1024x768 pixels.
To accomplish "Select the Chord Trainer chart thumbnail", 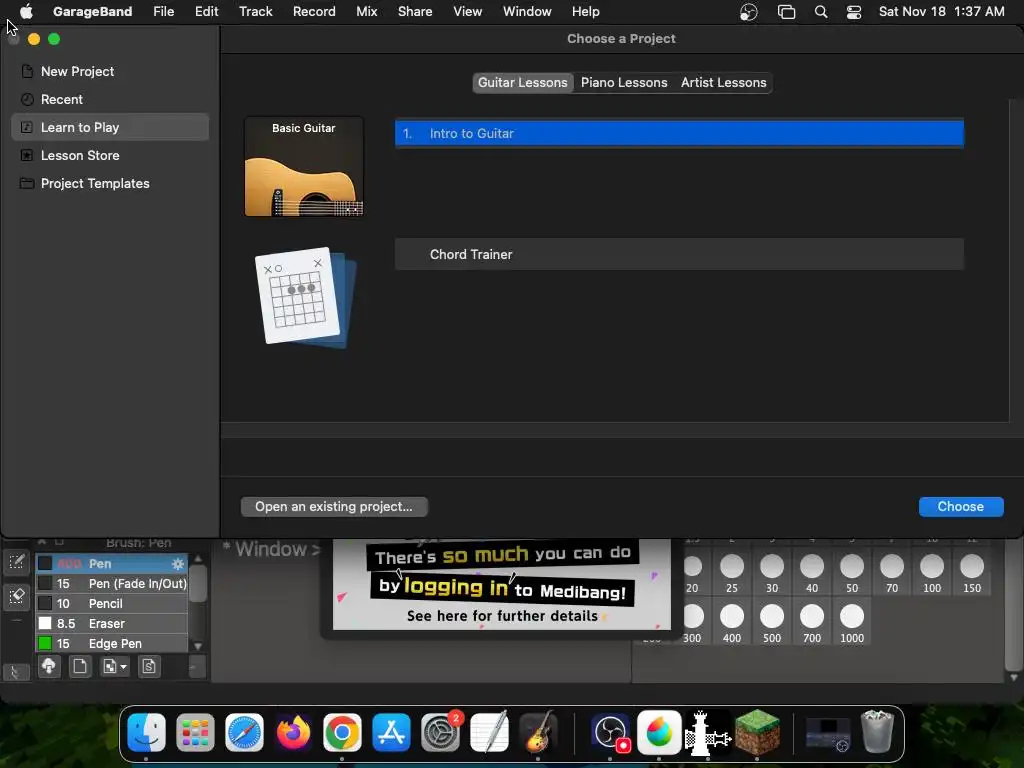I will [x=304, y=296].
